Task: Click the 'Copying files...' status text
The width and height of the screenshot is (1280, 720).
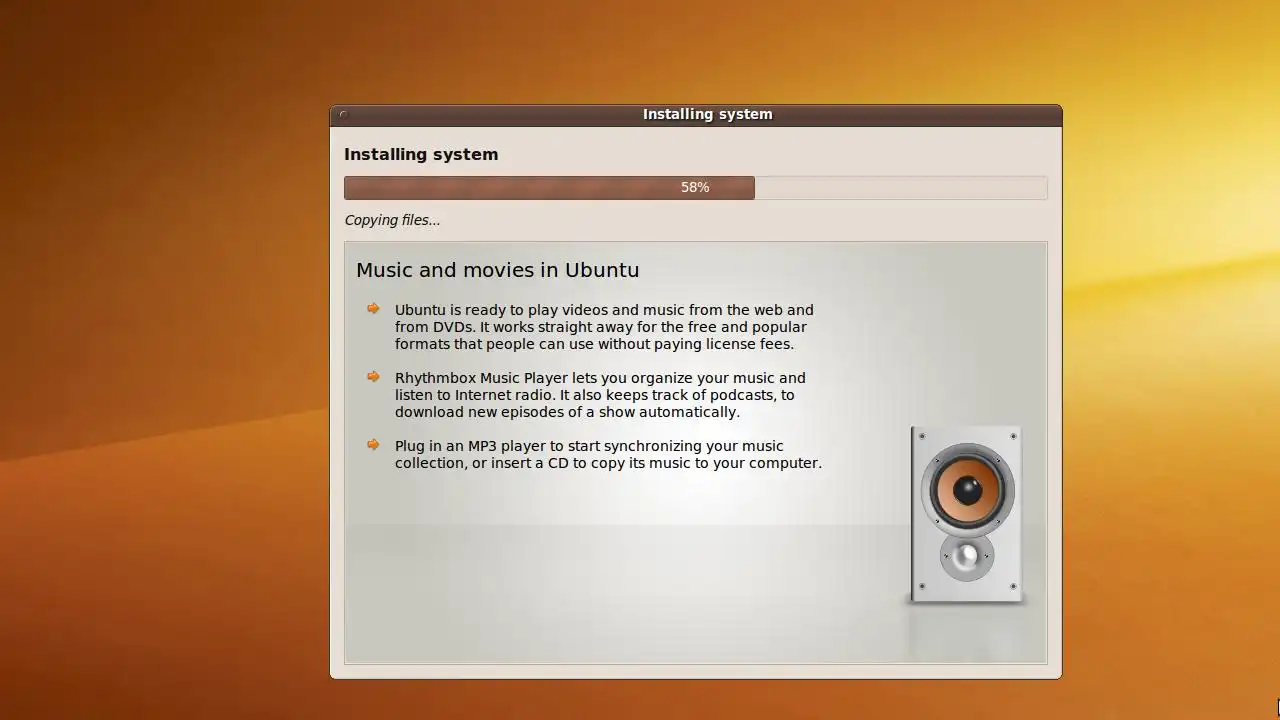Action: [x=392, y=220]
